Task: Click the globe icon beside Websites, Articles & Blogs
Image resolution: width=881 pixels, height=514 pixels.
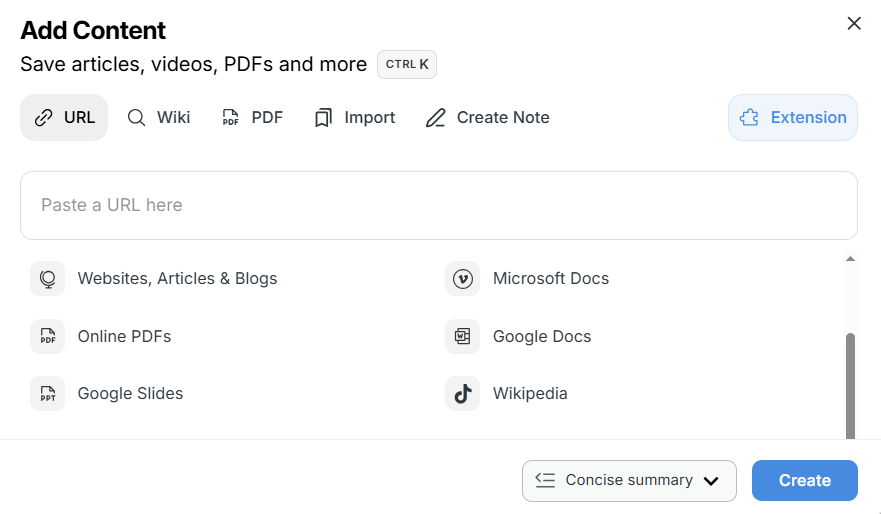Action: 47,278
